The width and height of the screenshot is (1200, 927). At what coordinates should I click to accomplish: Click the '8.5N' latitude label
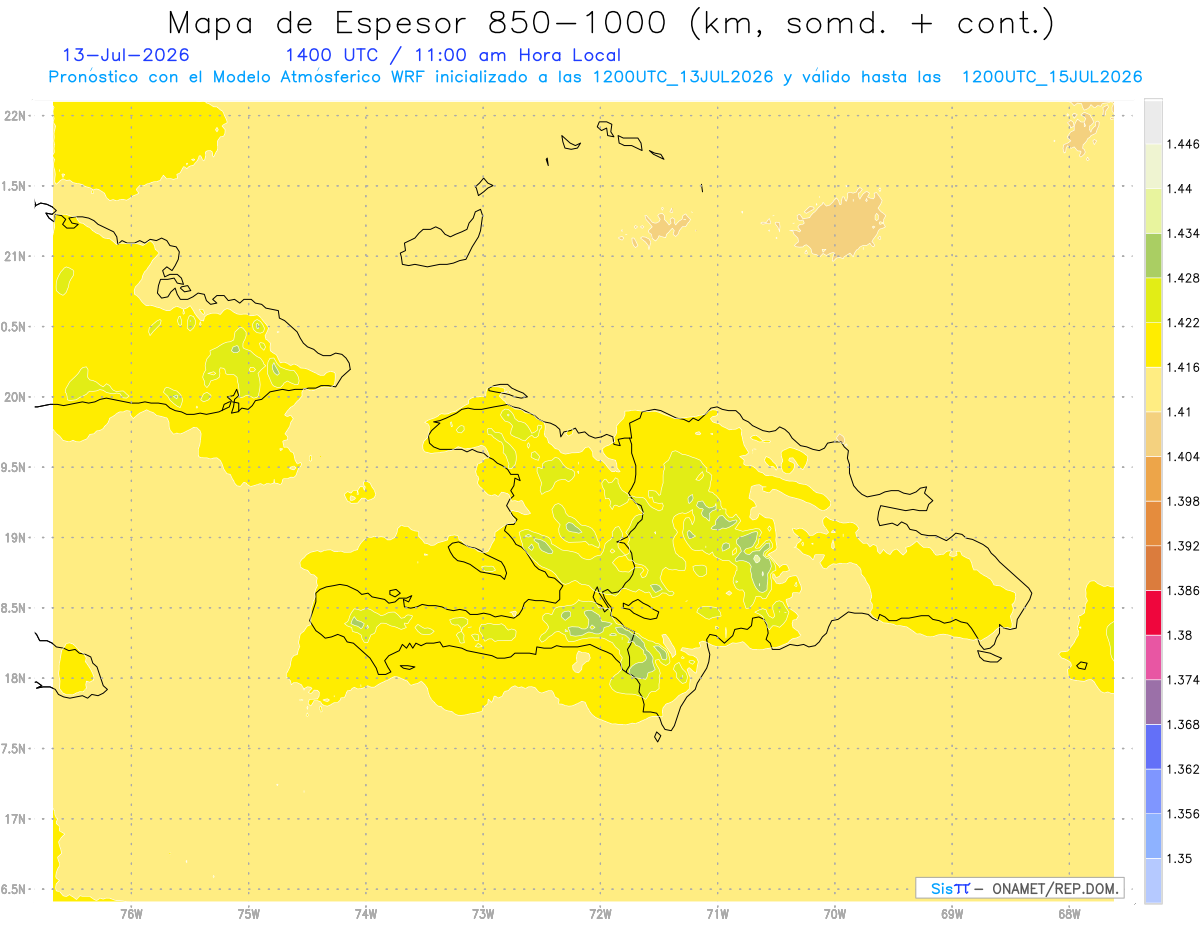coord(14,608)
